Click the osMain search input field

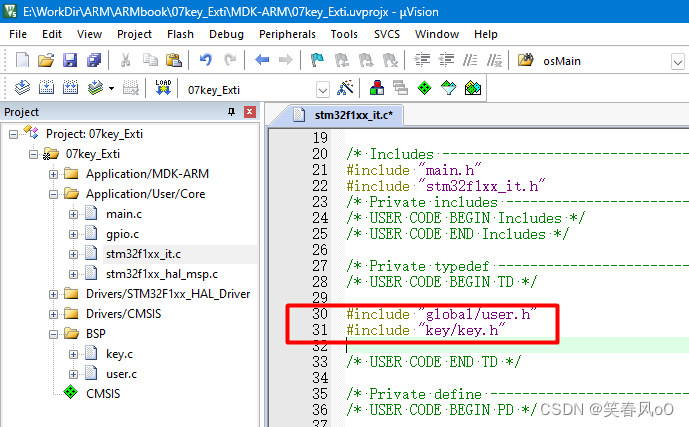pyautogui.click(x=602, y=61)
